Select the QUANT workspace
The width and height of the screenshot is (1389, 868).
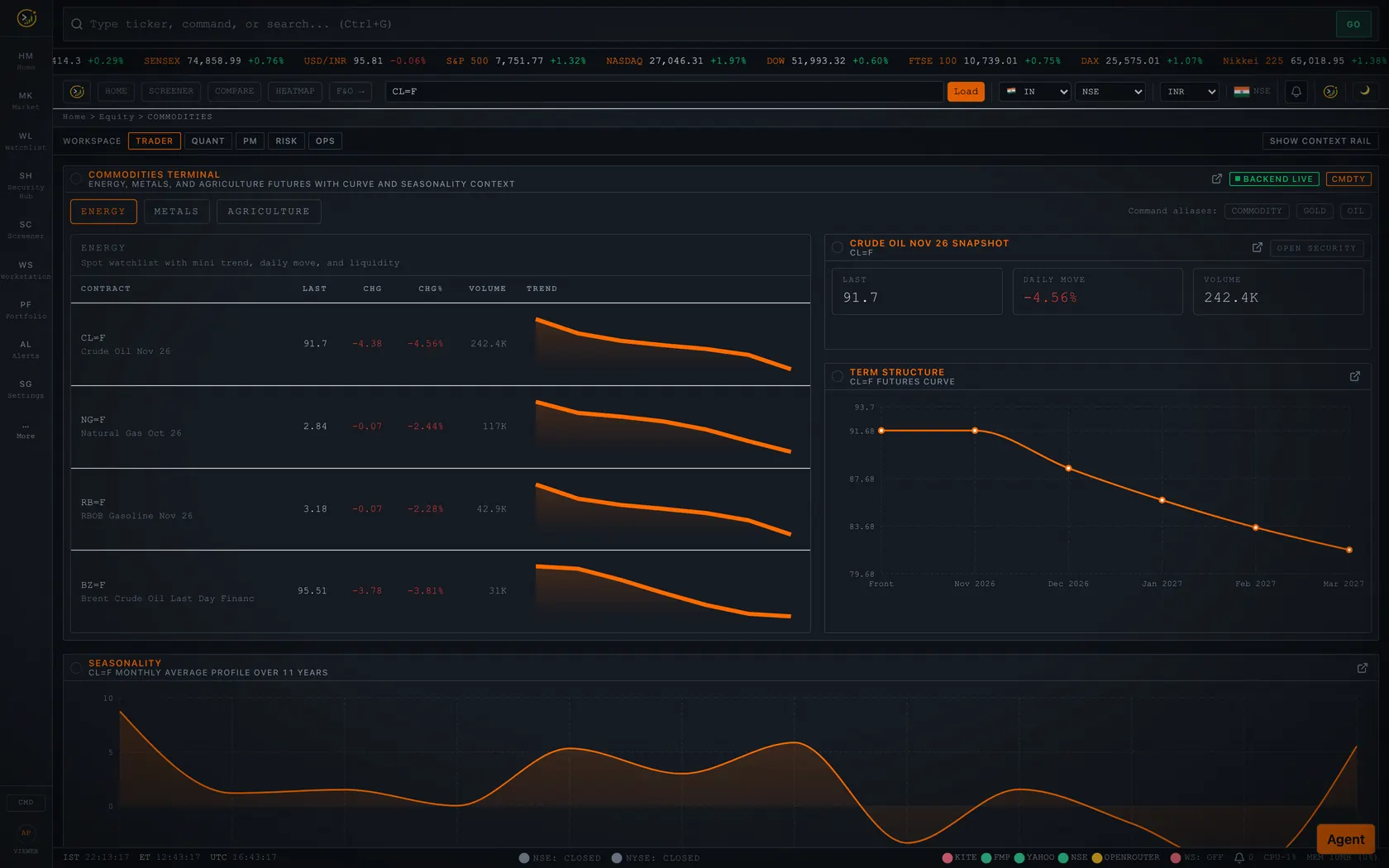[208, 141]
